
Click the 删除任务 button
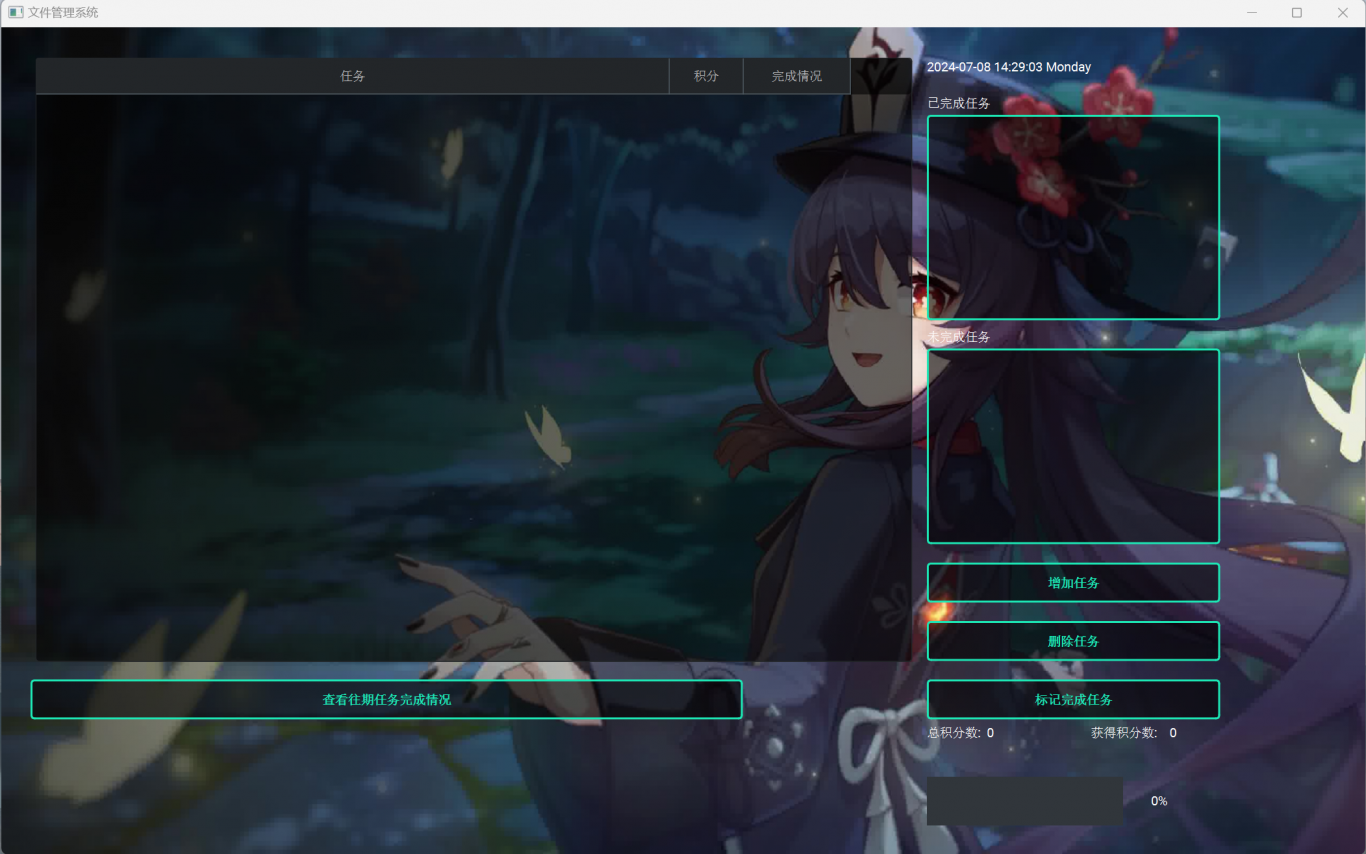[1073, 641]
